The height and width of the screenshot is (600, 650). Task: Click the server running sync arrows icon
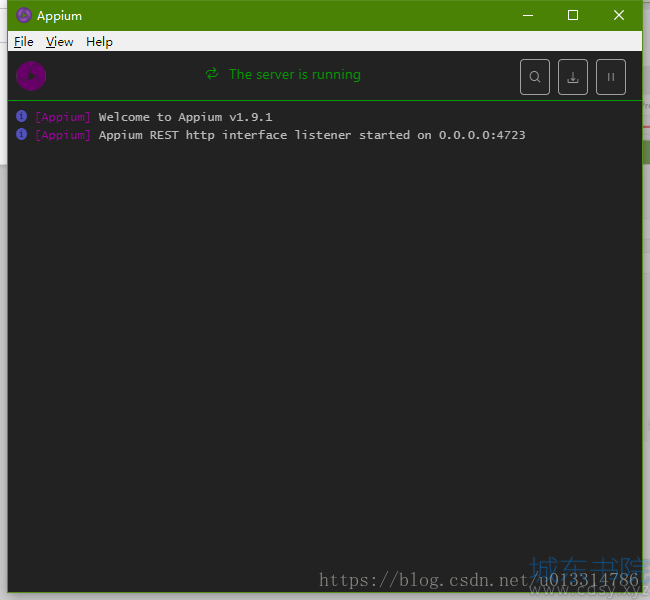click(x=212, y=74)
